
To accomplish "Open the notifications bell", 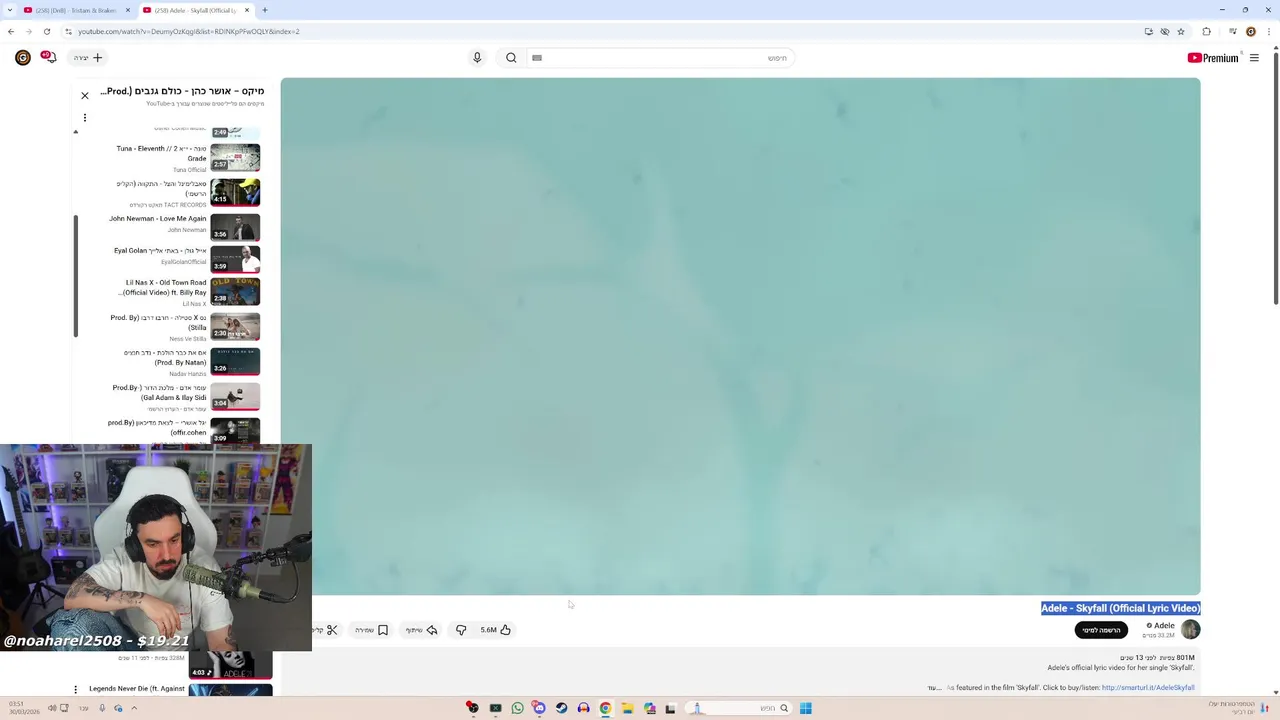I will (49, 58).
